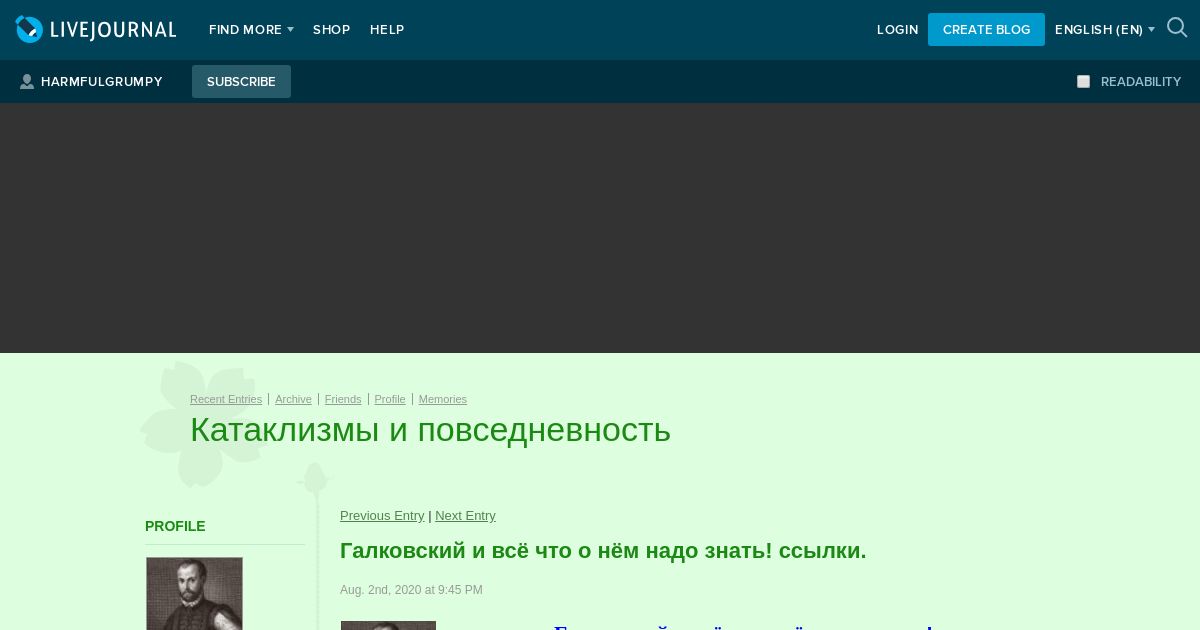Open the post title about Галковский
This screenshot has width=1200, height=630.
point(603,551)
